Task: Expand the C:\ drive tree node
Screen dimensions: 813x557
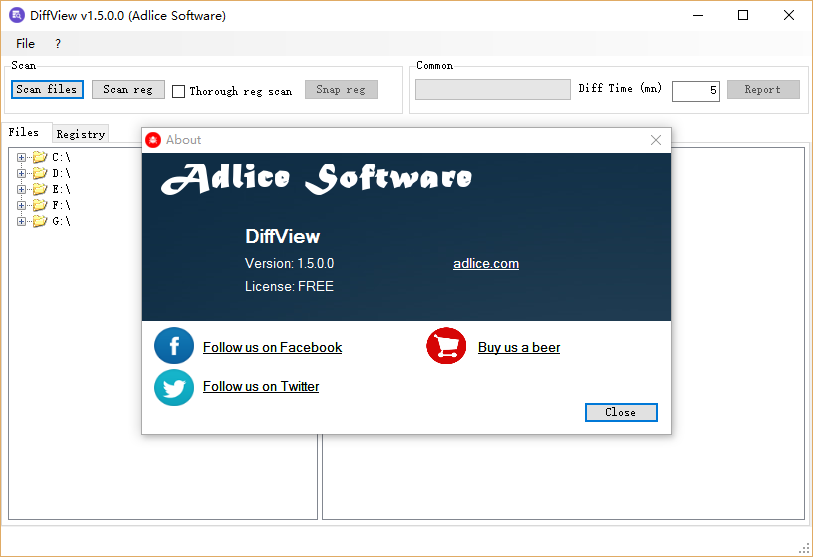Action: click(21, 157)
